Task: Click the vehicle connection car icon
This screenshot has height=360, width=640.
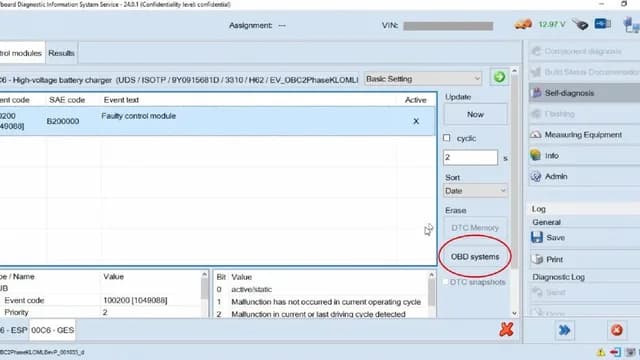Action: coord(523,24)
